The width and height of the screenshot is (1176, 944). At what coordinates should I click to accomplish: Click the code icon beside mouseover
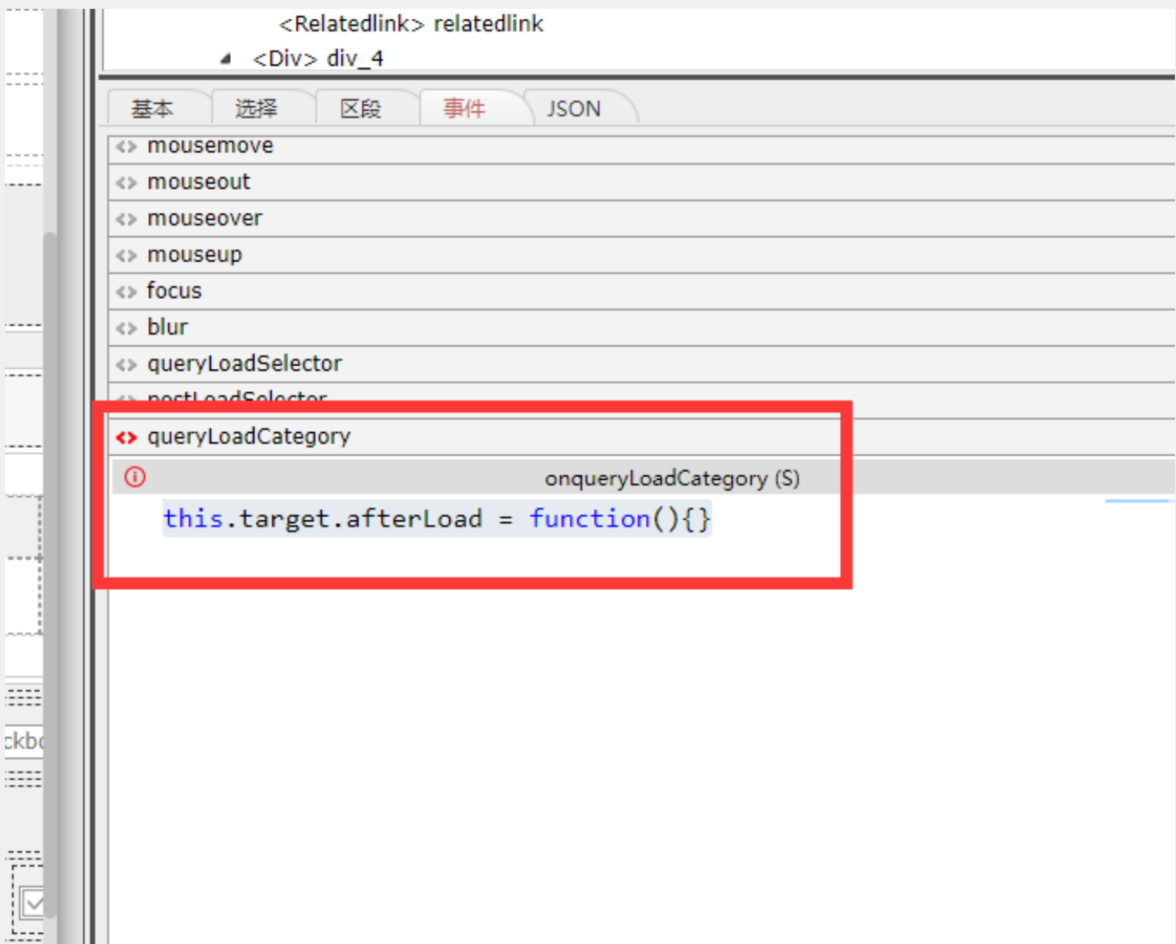[x=127, y=219]
